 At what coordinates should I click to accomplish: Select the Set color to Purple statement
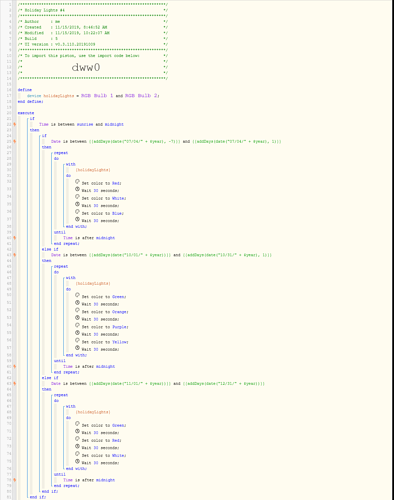click(x=105, y=327)
